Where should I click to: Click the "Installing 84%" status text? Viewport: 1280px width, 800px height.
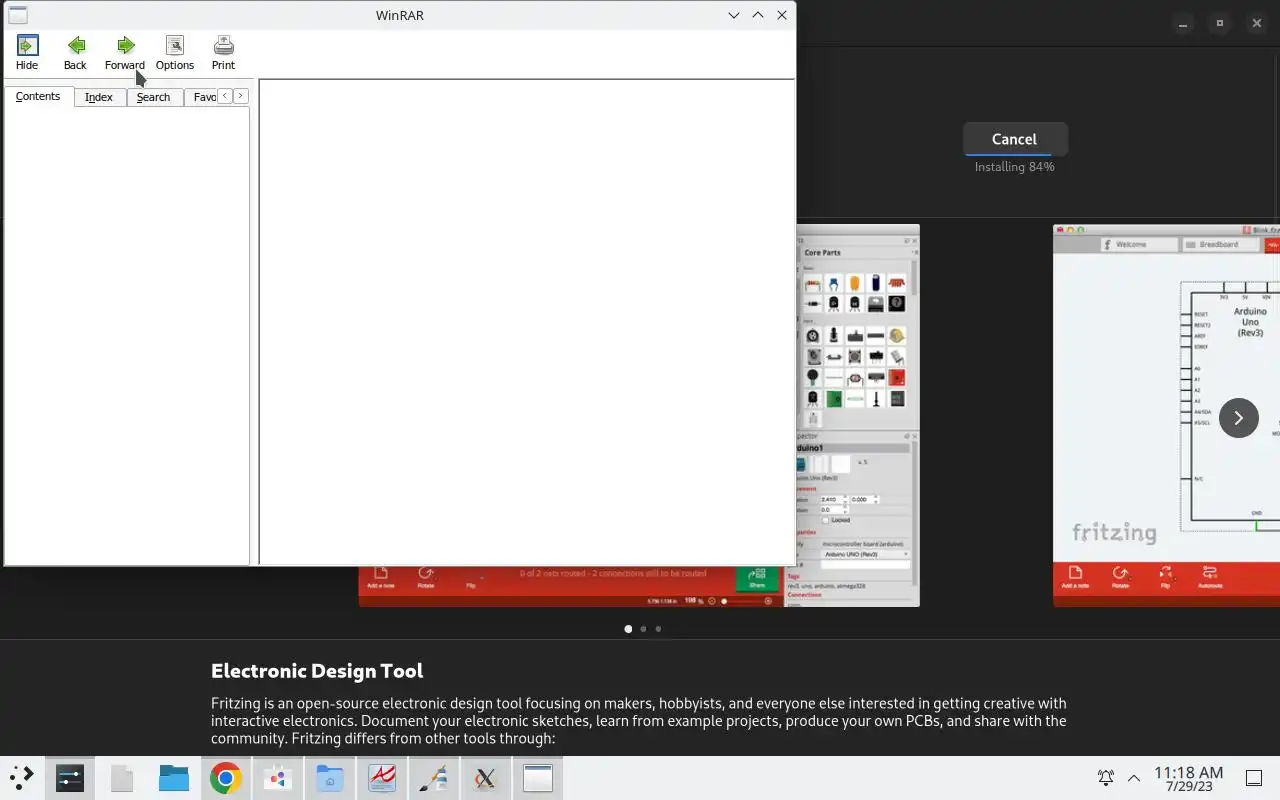(x=1015, y=167)
